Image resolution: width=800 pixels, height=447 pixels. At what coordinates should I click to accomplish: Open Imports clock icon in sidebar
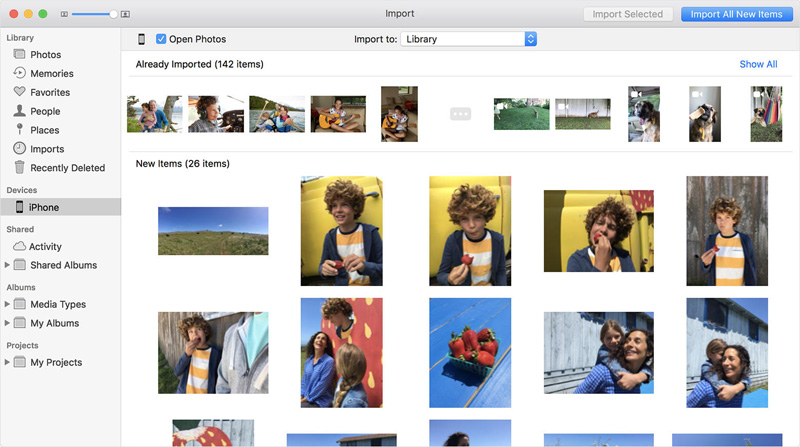19,149
